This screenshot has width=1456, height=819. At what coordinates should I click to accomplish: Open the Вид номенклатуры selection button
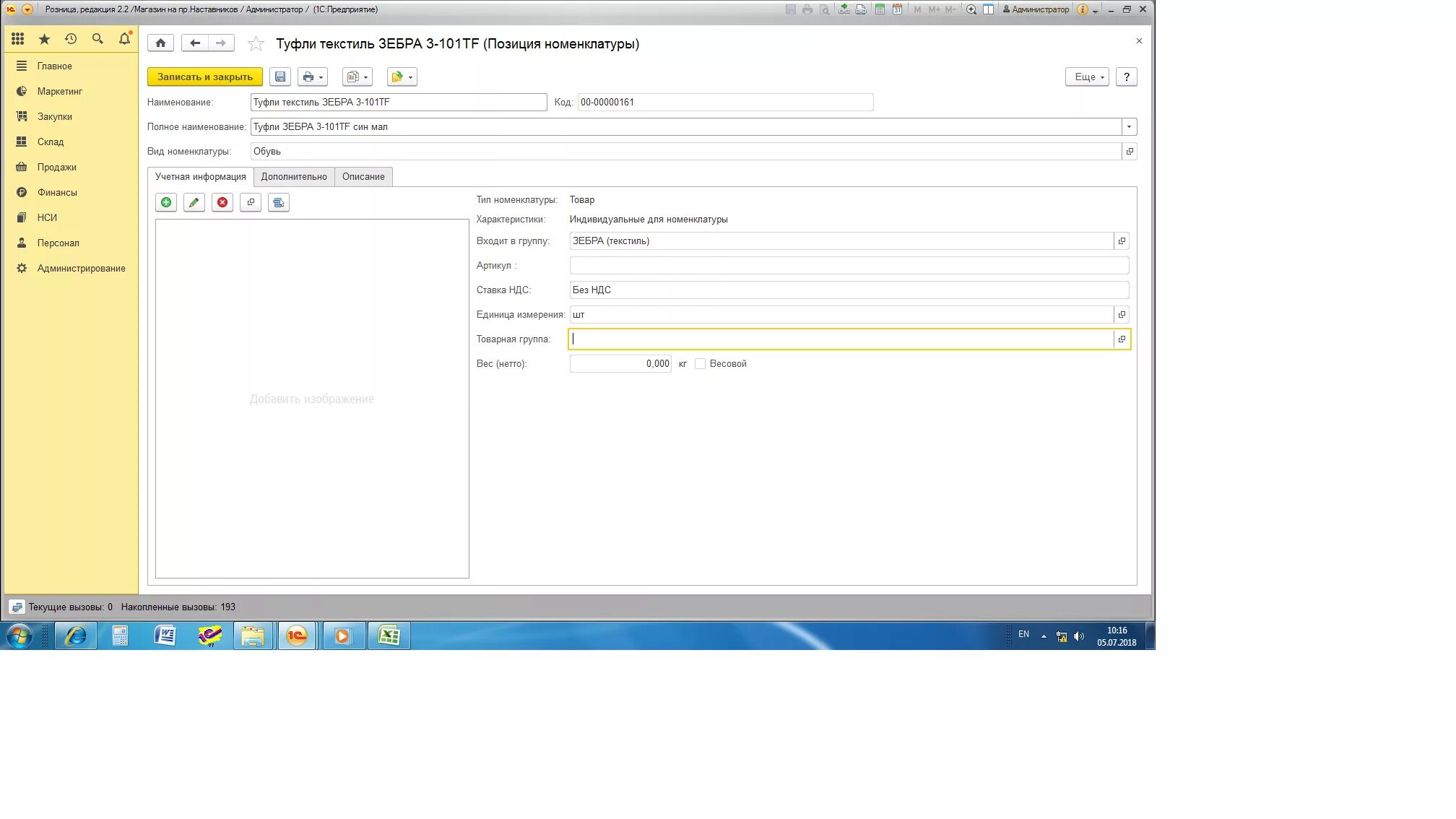[1130, 152]
